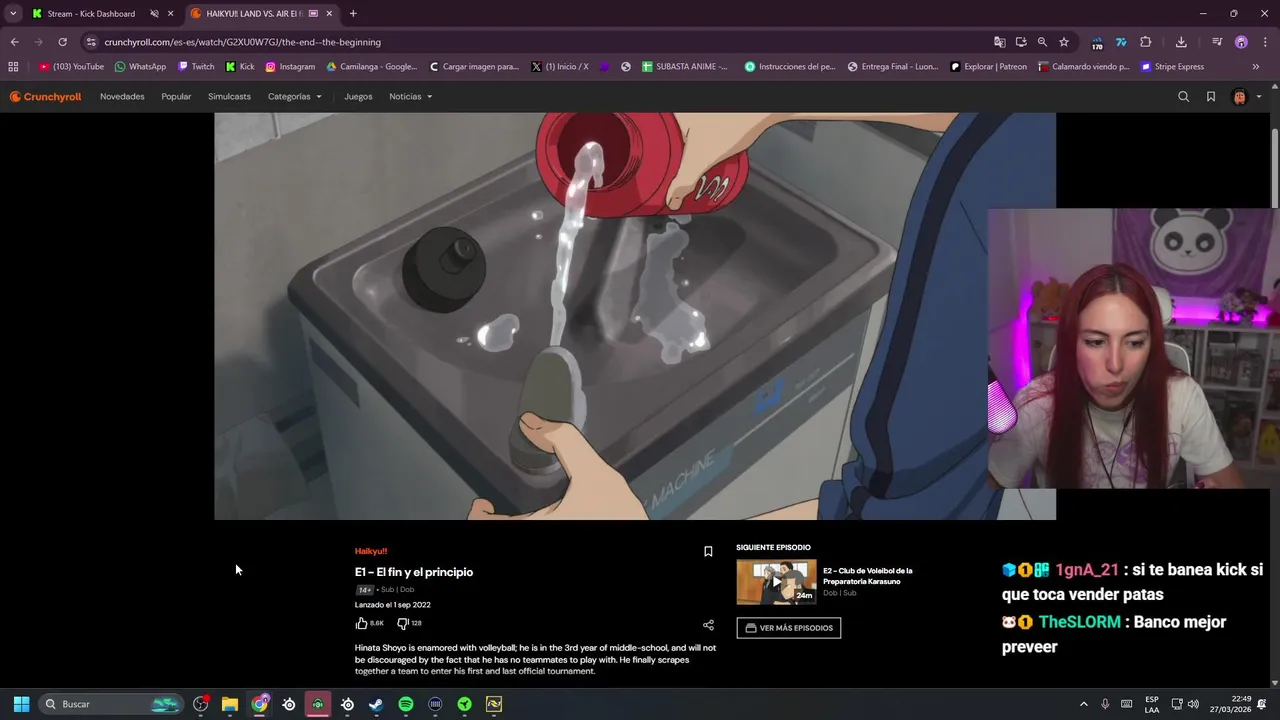1280x720 pixels.
Task: Open the Simulcasts menu item
Action: pos(229,97)
